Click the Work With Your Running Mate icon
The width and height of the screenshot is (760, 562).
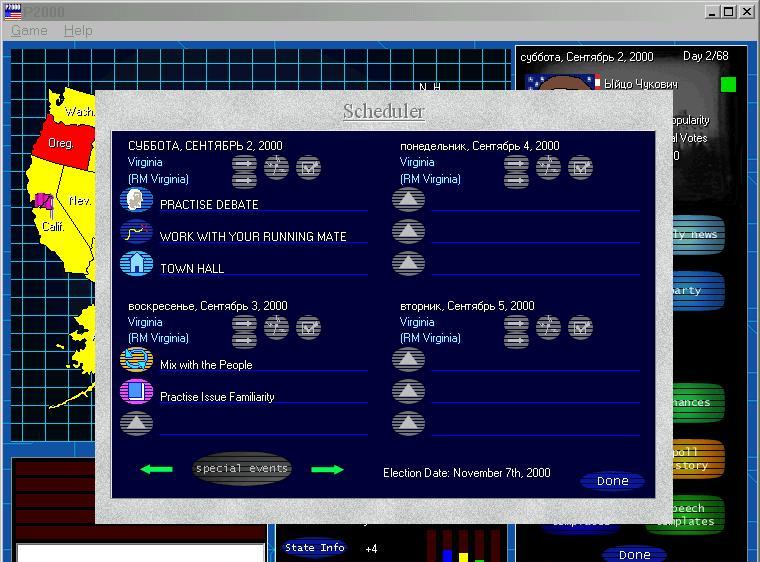[136, 233]
